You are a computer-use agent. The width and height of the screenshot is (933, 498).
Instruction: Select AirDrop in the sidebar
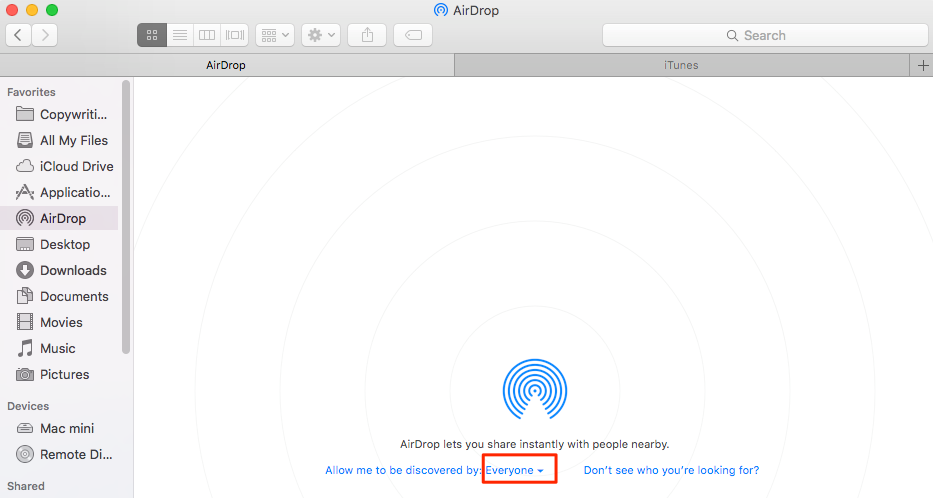tap(61, 218)
